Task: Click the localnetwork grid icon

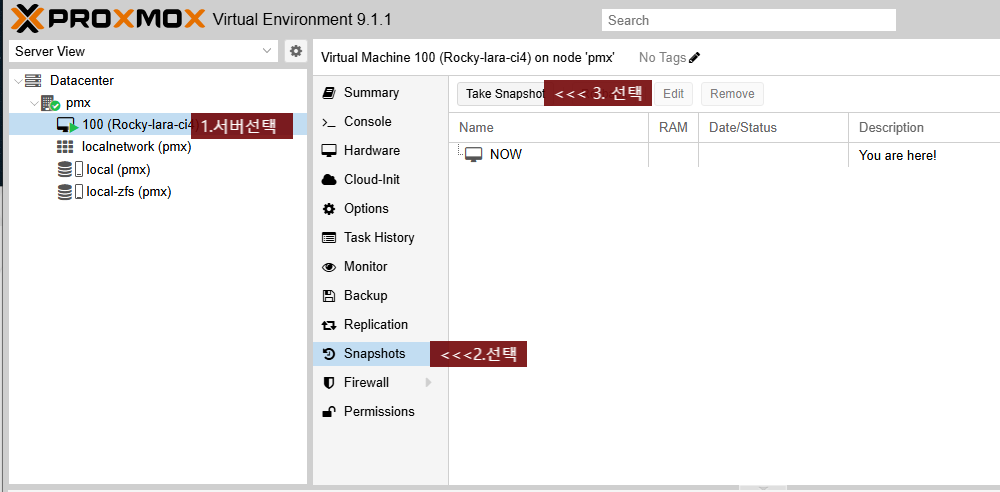Action: tap(65, 147)
